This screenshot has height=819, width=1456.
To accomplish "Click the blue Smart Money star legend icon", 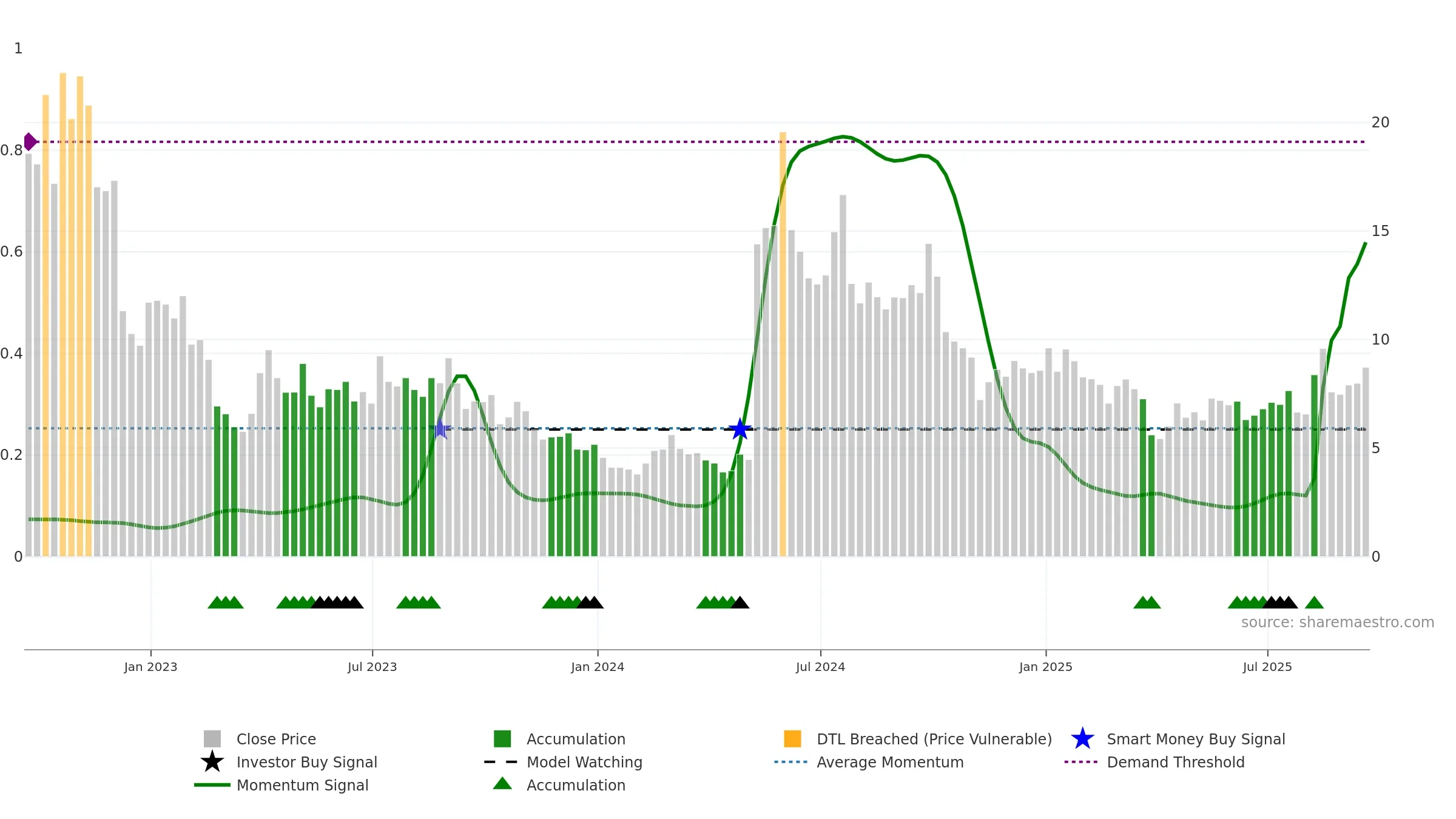I will [1082, 739].
